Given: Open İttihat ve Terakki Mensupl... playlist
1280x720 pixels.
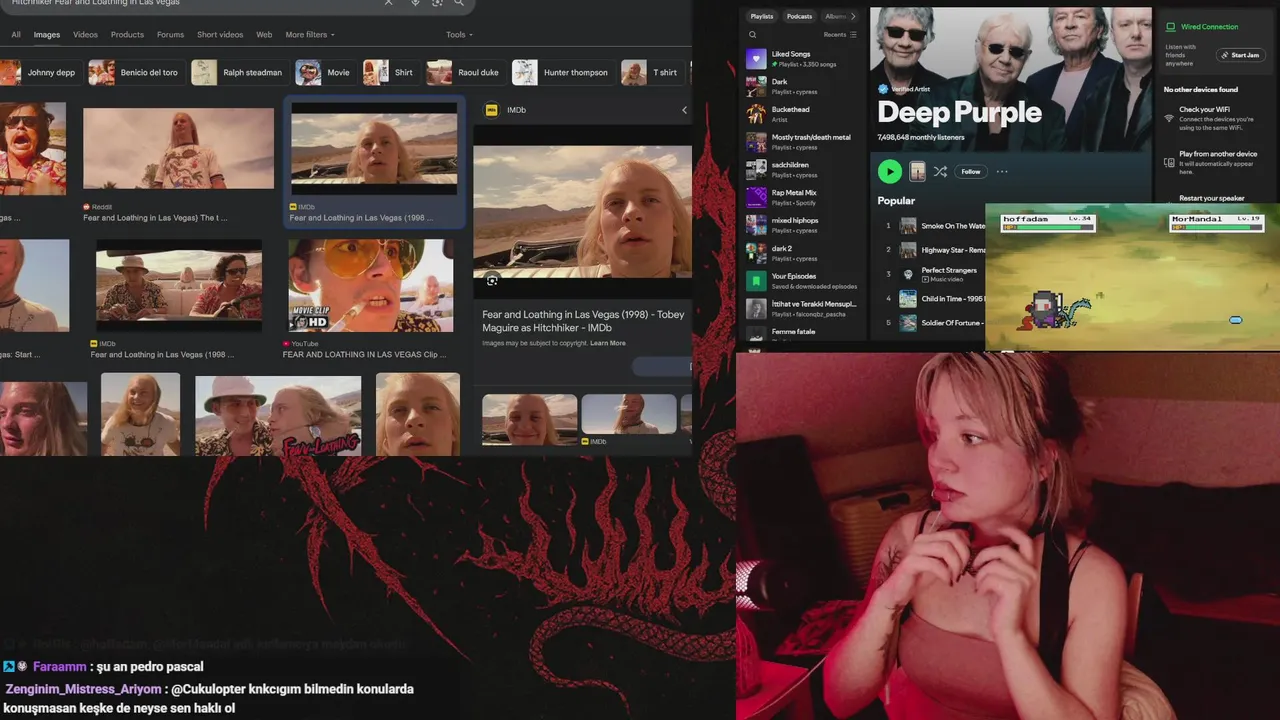Looking at the screenshot, I should point(802,308).
